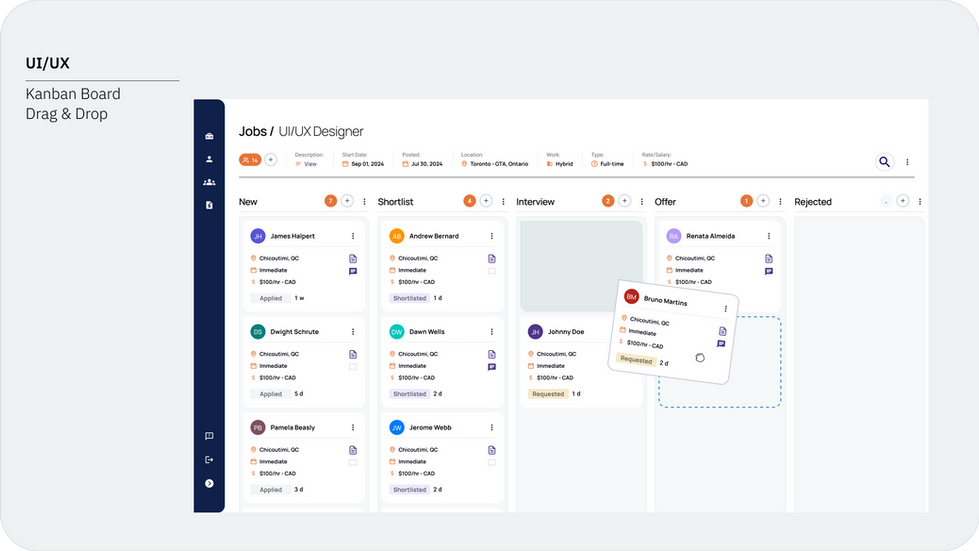The height and width of the screenshot is (551, 979).
Task: Click Andrew Bernard AB avatar
Action: (x=396, y=236)
